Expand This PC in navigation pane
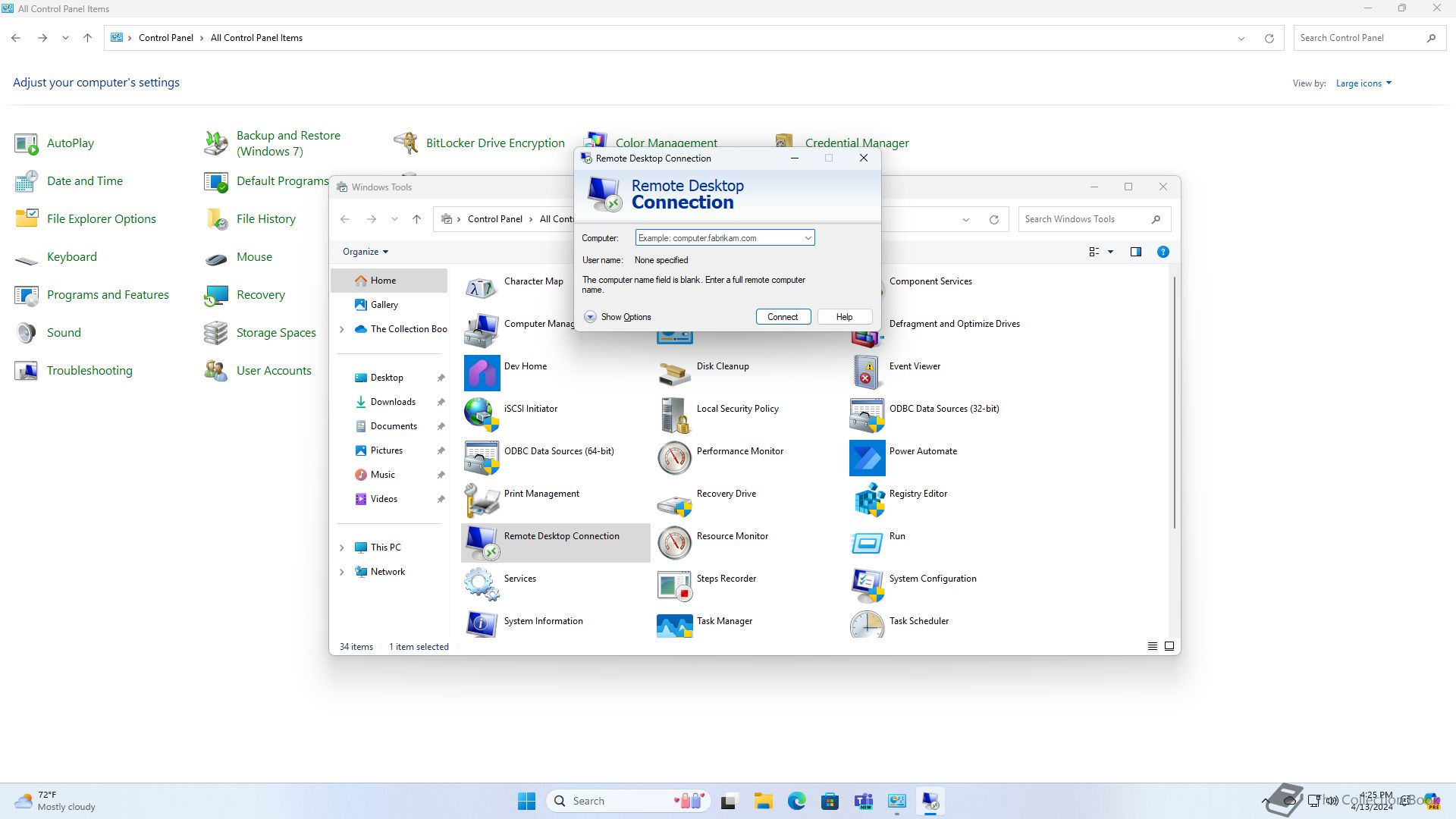This screenshot has height=819, width=1456. pyautogui.click(x=341, y=548)
